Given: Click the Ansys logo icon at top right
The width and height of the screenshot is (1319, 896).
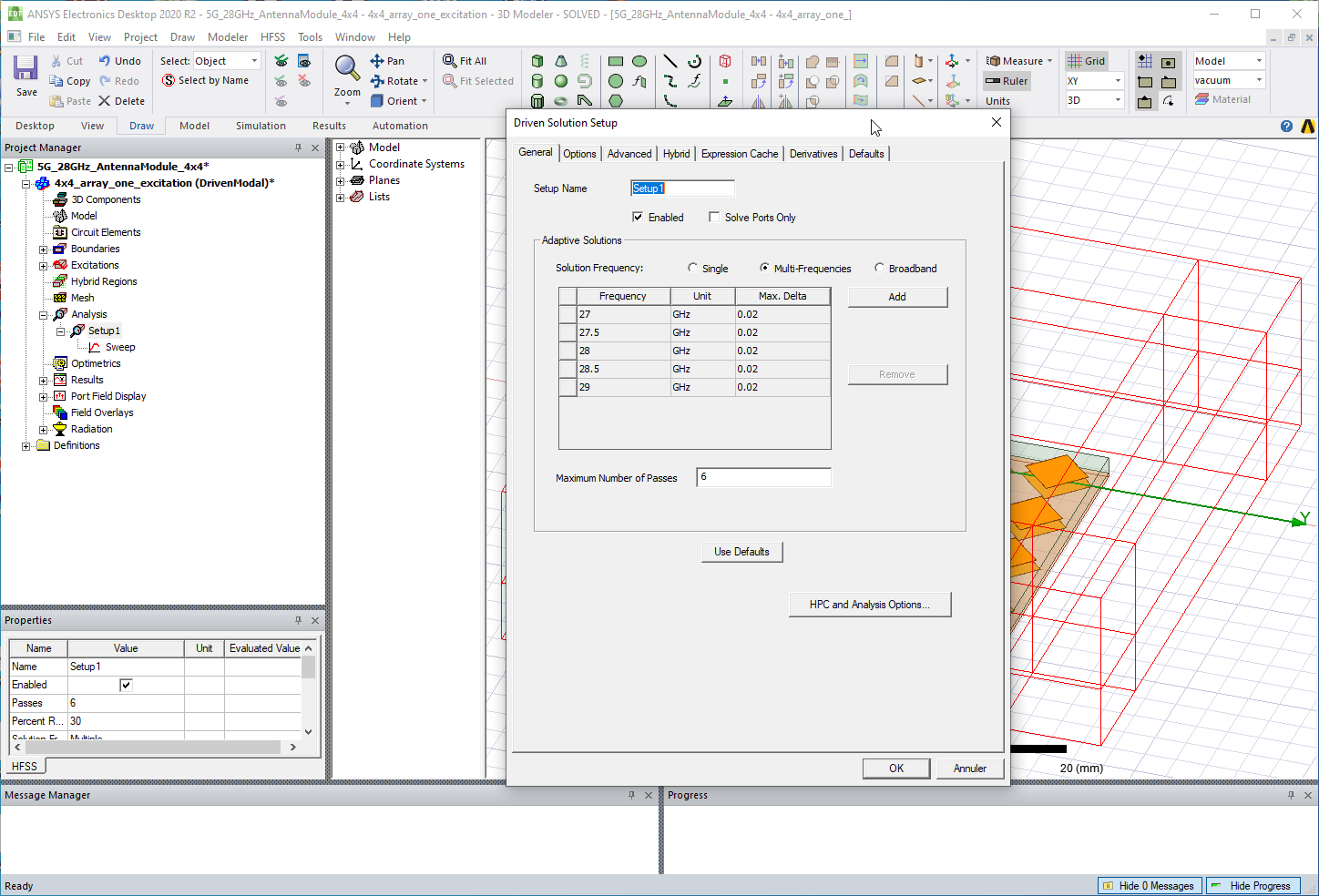Looking at the screenshot, I should (1308, 127).
